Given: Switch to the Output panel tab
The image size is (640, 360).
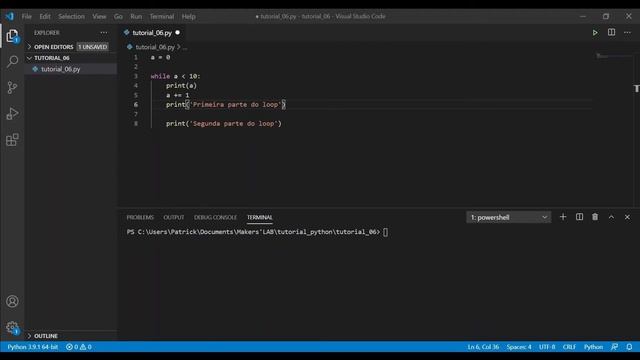Looking at the screenshot, I should click(x=174, y=217).
